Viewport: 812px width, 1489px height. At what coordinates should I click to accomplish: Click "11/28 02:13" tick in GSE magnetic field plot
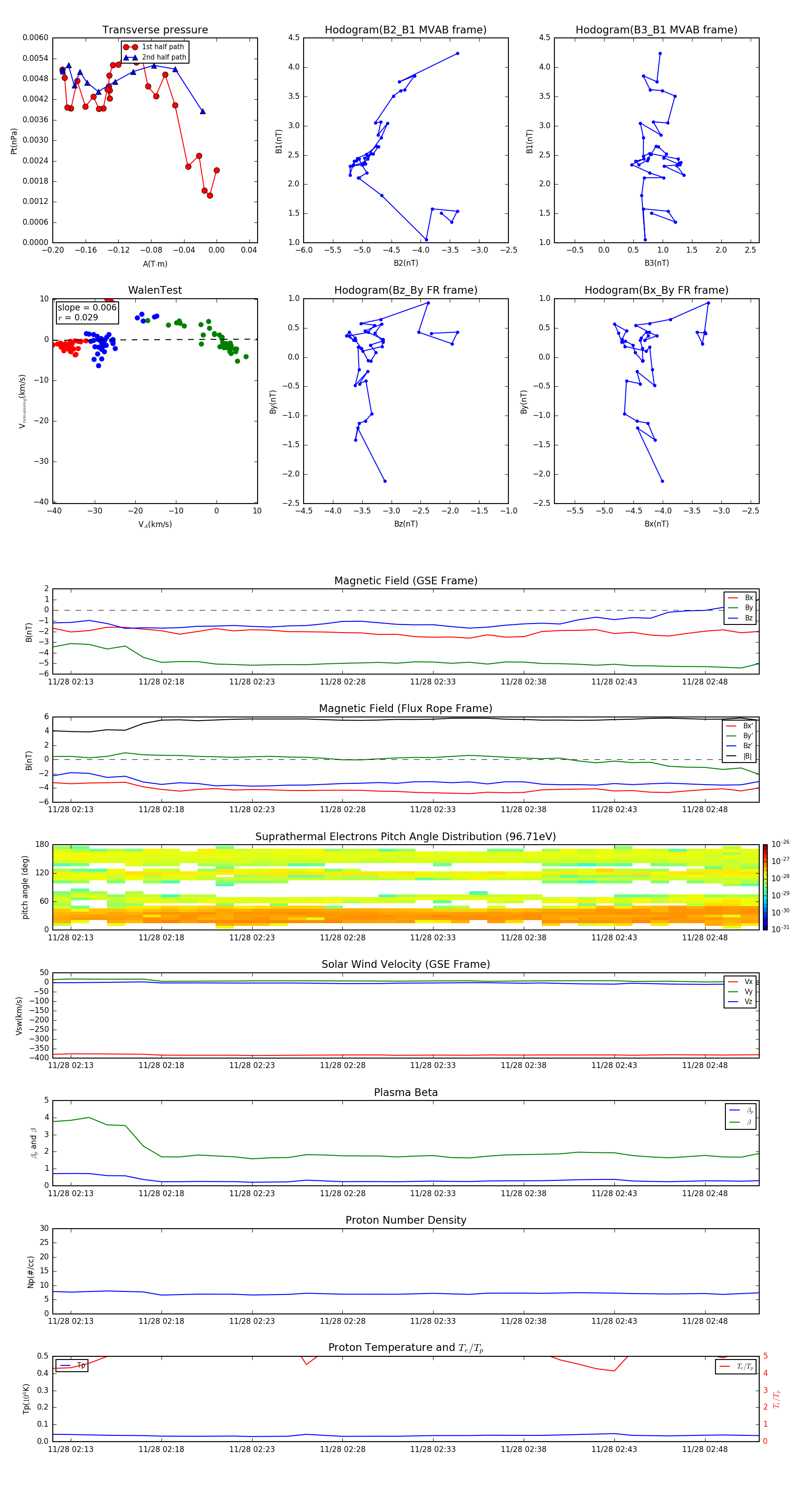tap(70, 681)
